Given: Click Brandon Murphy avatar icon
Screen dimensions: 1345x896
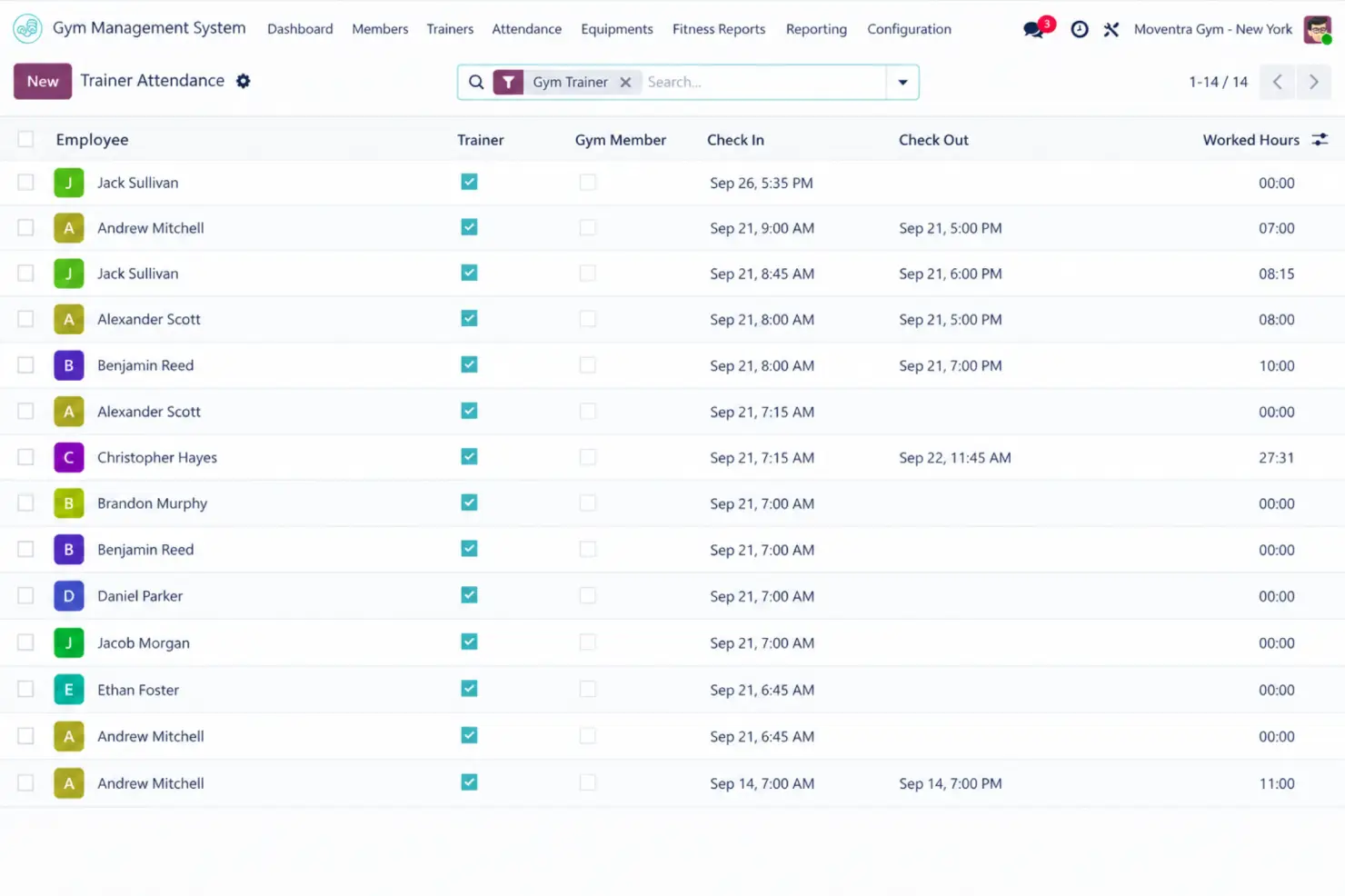Looking at the screenshot, I should click(x=69, y=503).
